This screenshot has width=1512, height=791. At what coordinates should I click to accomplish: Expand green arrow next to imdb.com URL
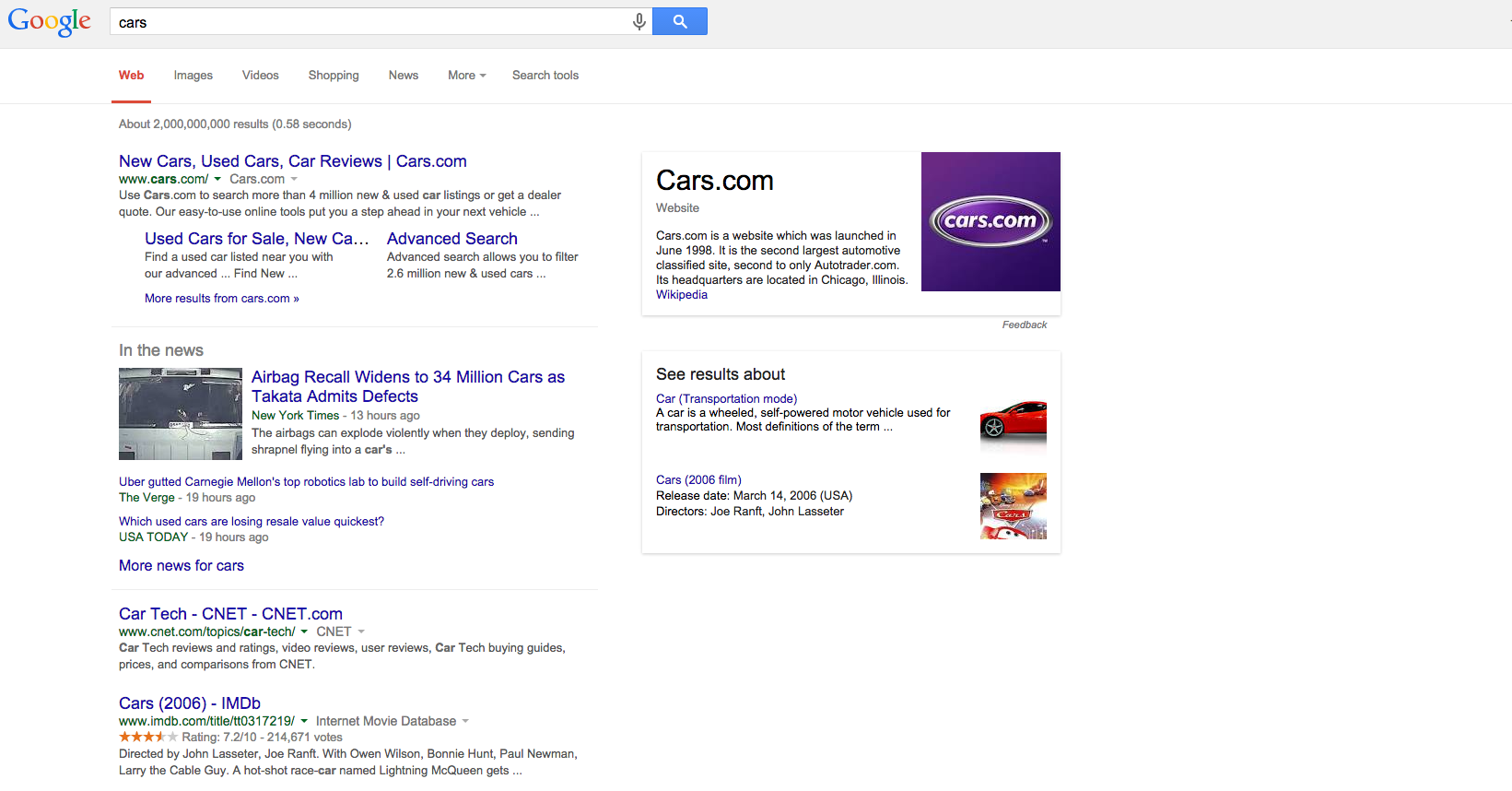coord(304,721)
